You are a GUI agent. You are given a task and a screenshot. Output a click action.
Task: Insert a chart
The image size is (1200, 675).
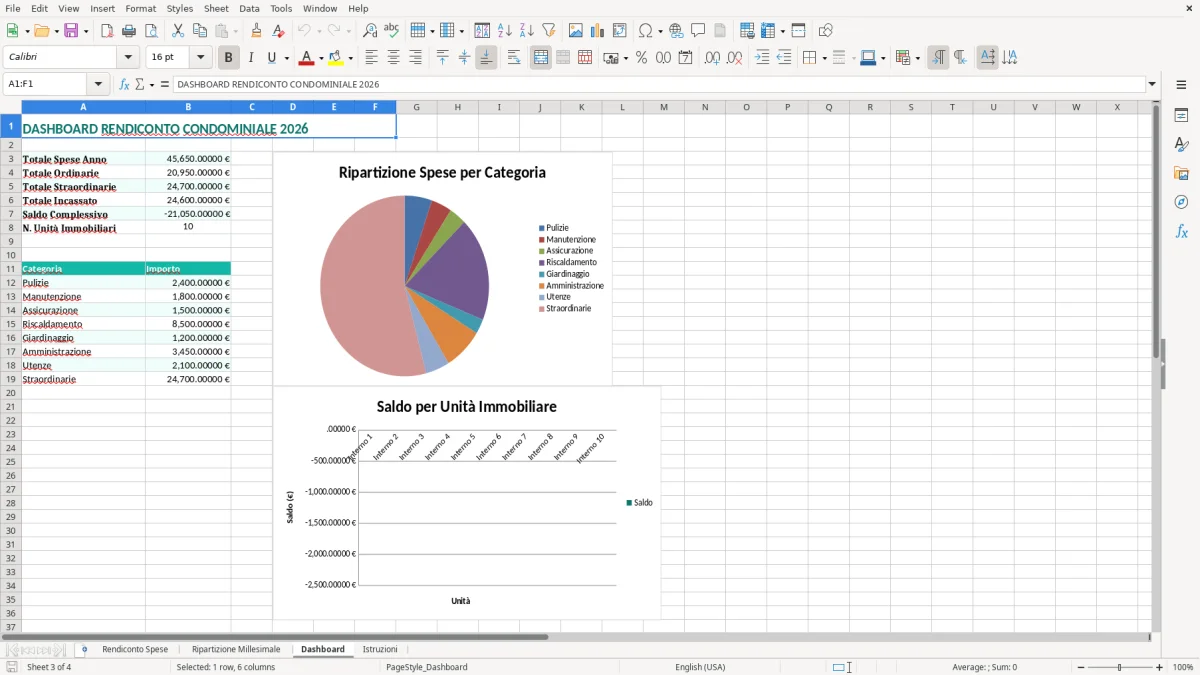tap(598, 31)
